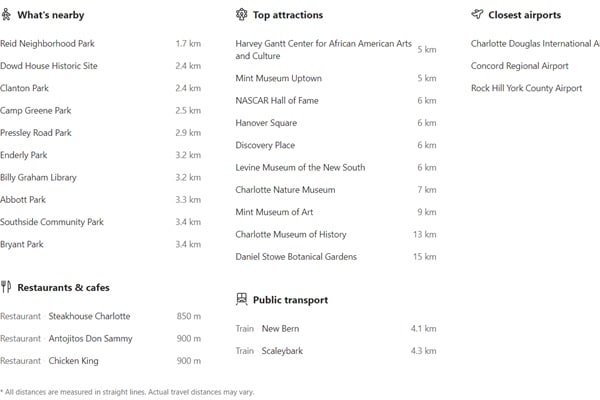Click the Top attractions badge icon
Screen dimensions: 600x400
[241, 15]
